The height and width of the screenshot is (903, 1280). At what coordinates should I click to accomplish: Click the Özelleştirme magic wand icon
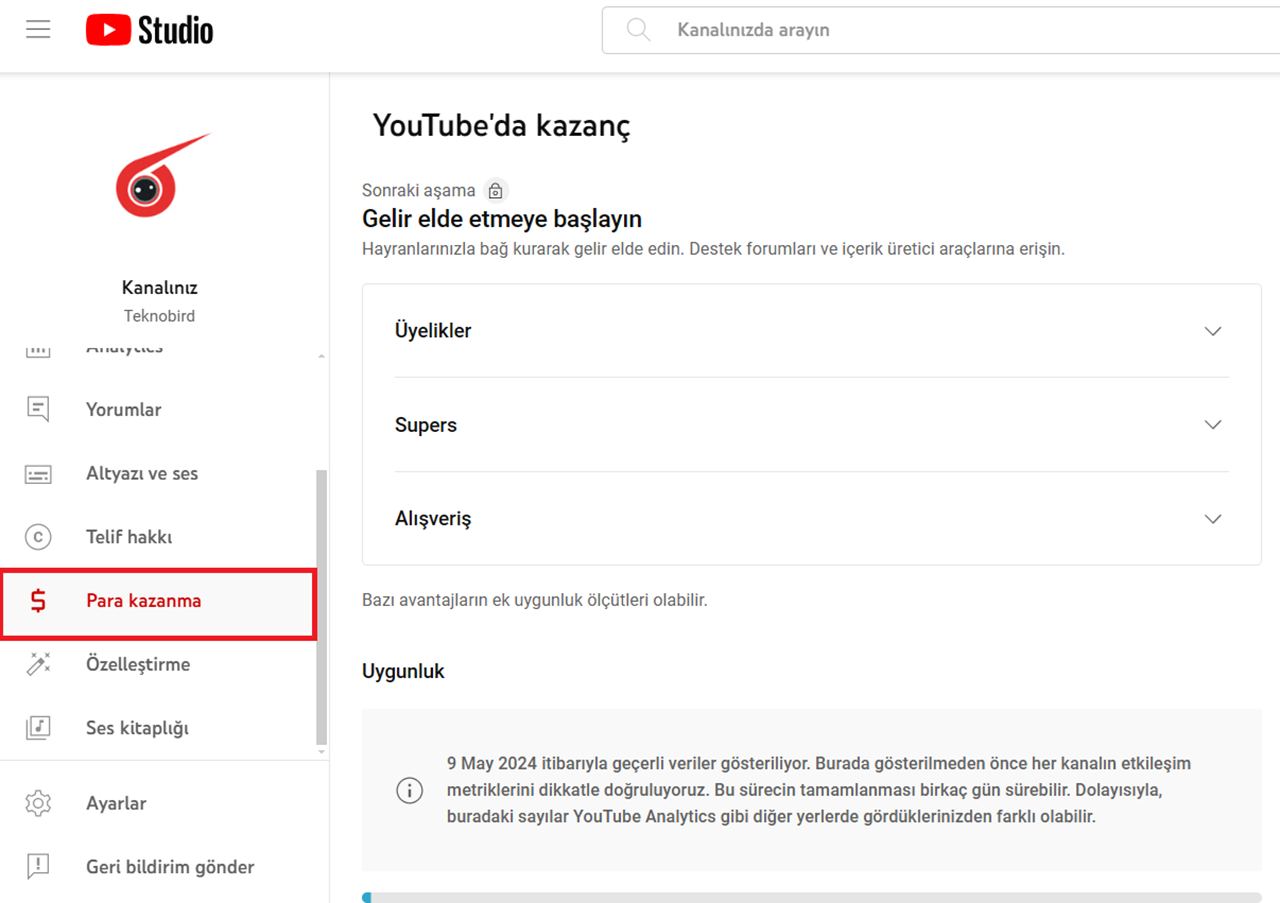click(38, 664)
